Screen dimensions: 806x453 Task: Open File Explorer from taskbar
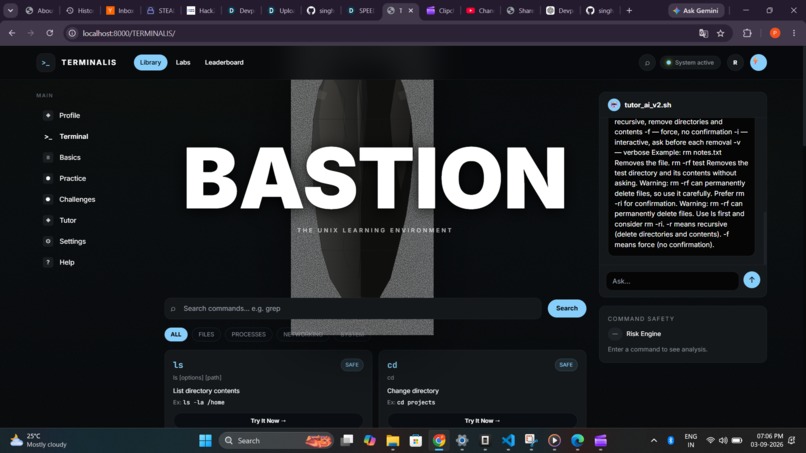pyautogui.click(x=393, y=441)
